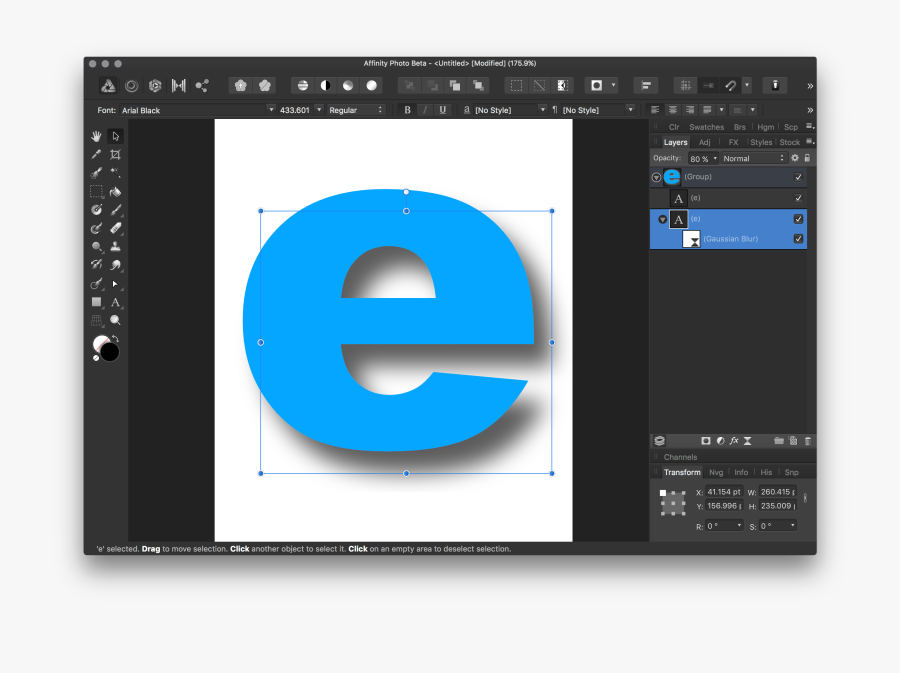
Task: Pick the Flood Fill bucket tool
Action: 116,191
